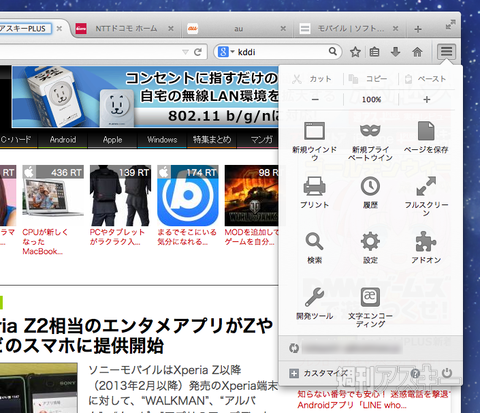The width and height of the screenshot is (480, 413).
Task: Open 新規ウインドウ from menu panel
Action: (314, 141)
